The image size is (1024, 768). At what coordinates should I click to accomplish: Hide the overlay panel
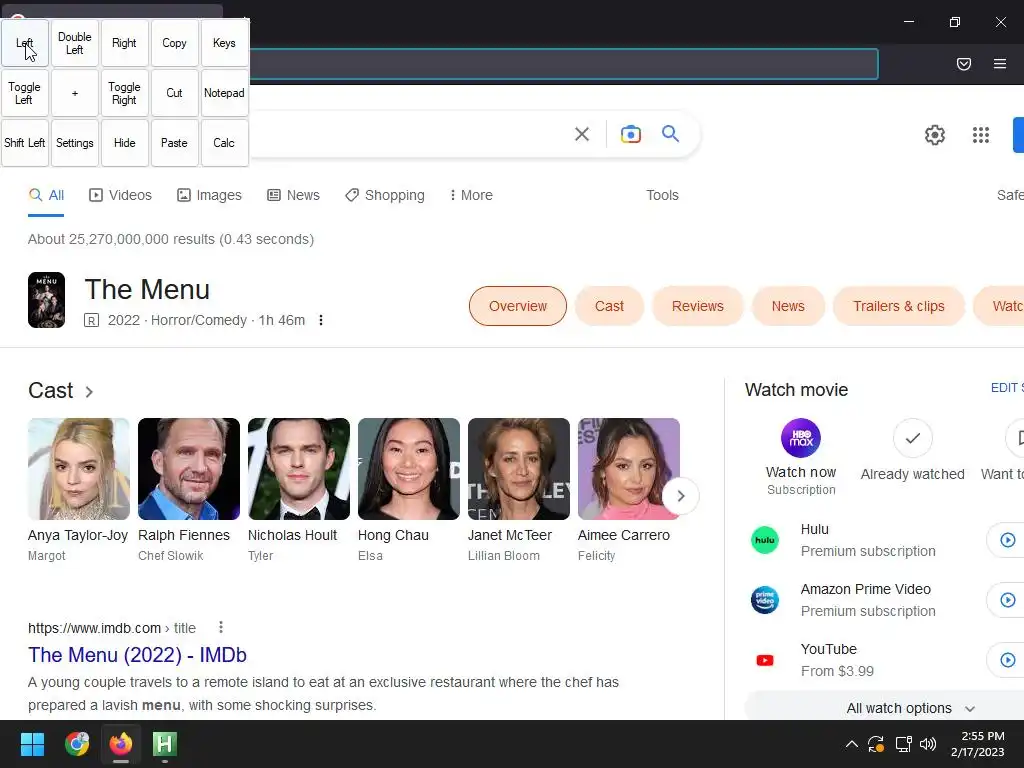click(124, 143)
